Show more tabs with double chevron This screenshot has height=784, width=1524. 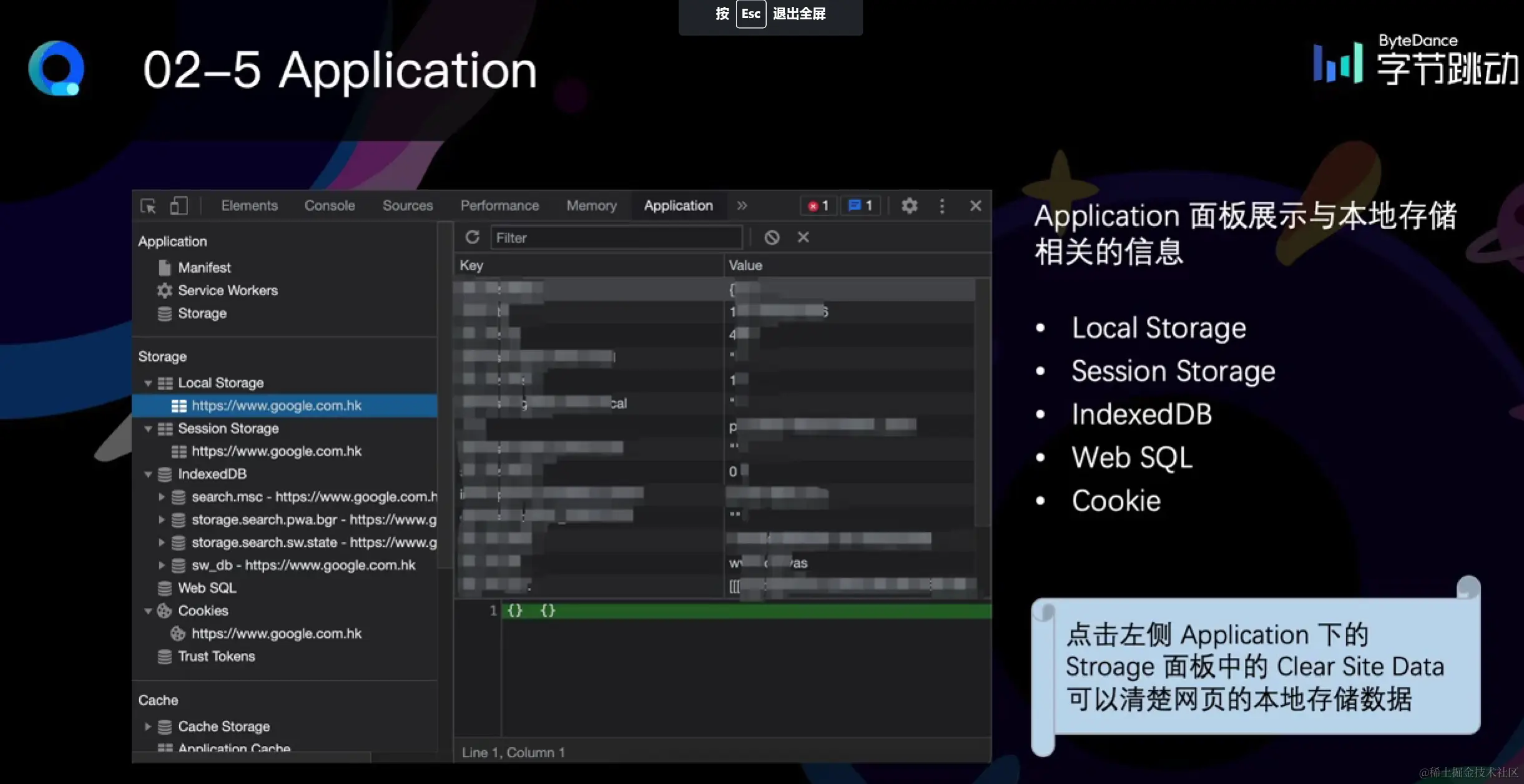pos(742,206)
